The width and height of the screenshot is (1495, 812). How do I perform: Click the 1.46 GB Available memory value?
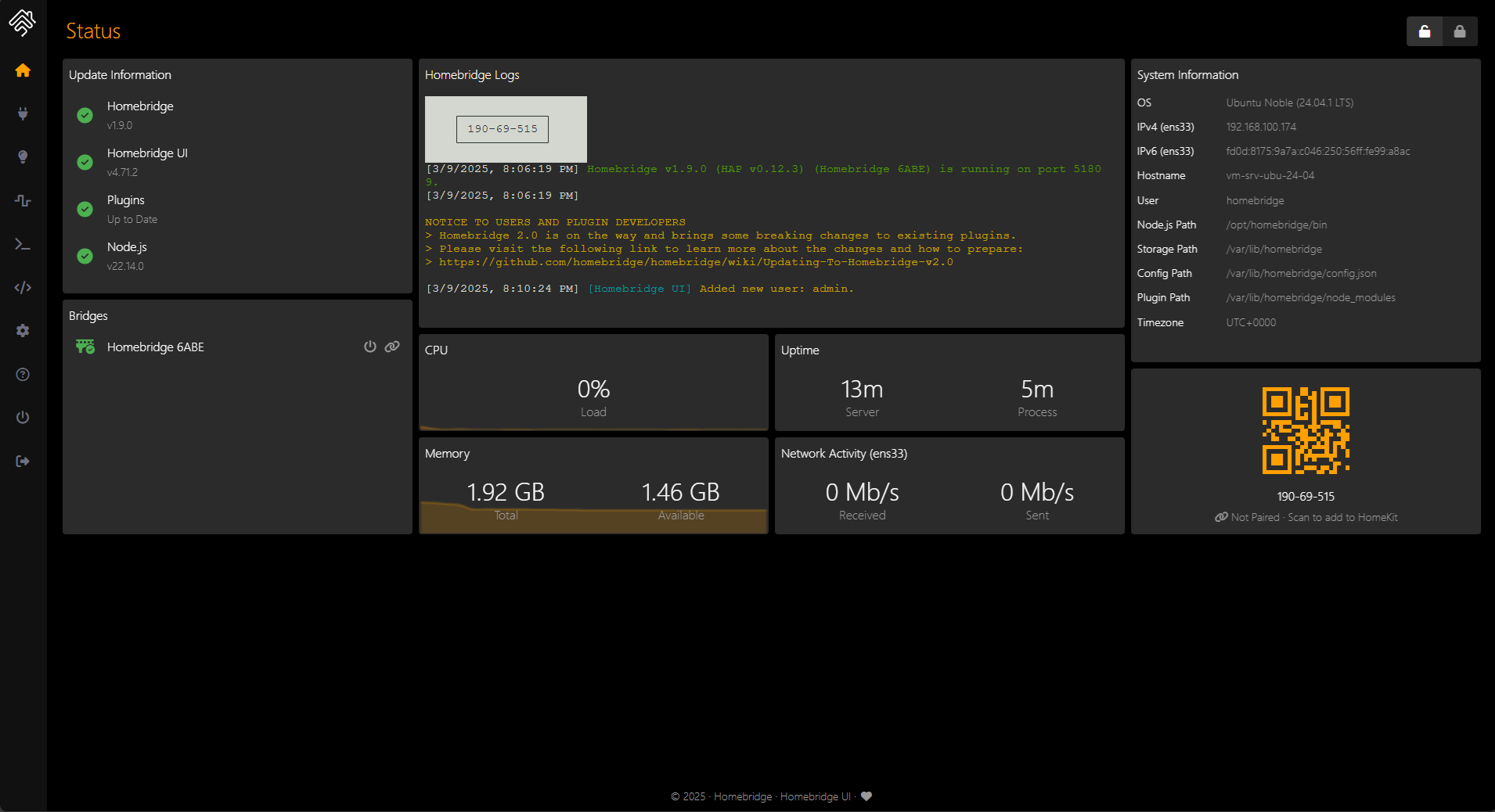click(x=680, y=492)
